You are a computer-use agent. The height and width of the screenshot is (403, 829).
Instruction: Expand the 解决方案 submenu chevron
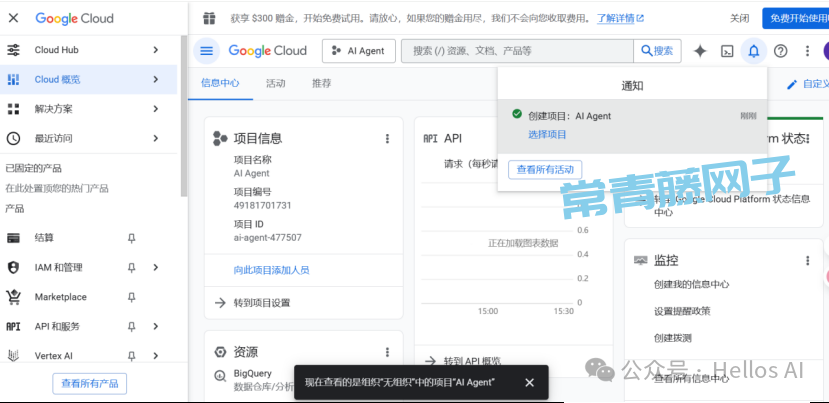(x=155, y=109)
